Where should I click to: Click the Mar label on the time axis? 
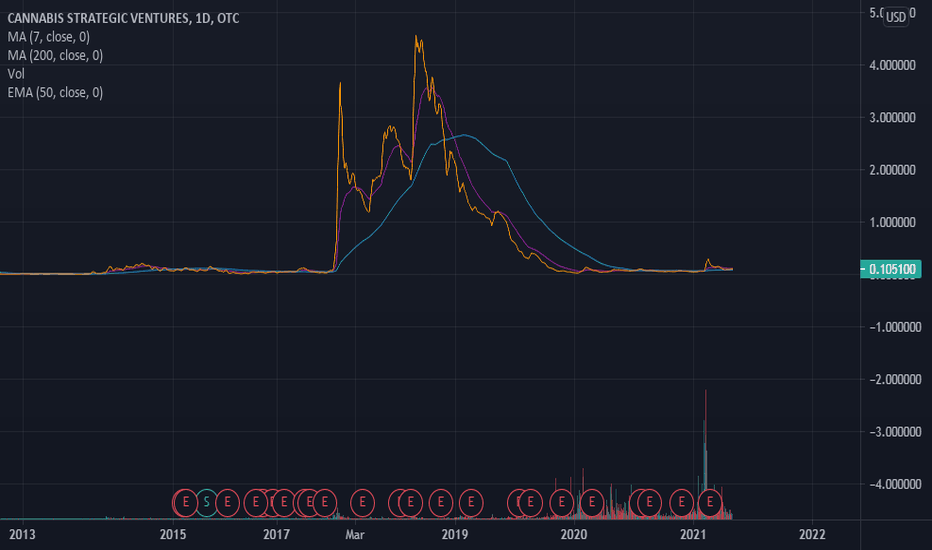pos(355,534)
